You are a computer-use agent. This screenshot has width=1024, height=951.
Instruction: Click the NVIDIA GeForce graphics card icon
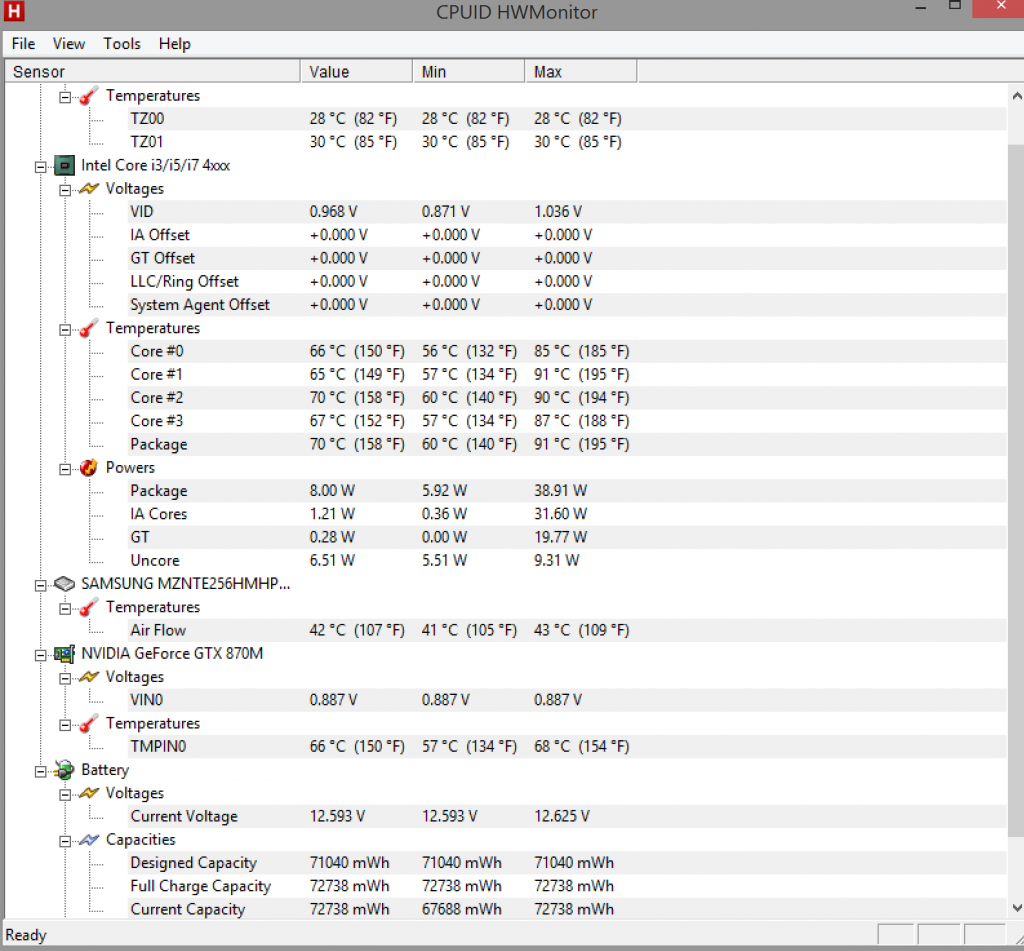pyautogui.click(x=64, y=654)
